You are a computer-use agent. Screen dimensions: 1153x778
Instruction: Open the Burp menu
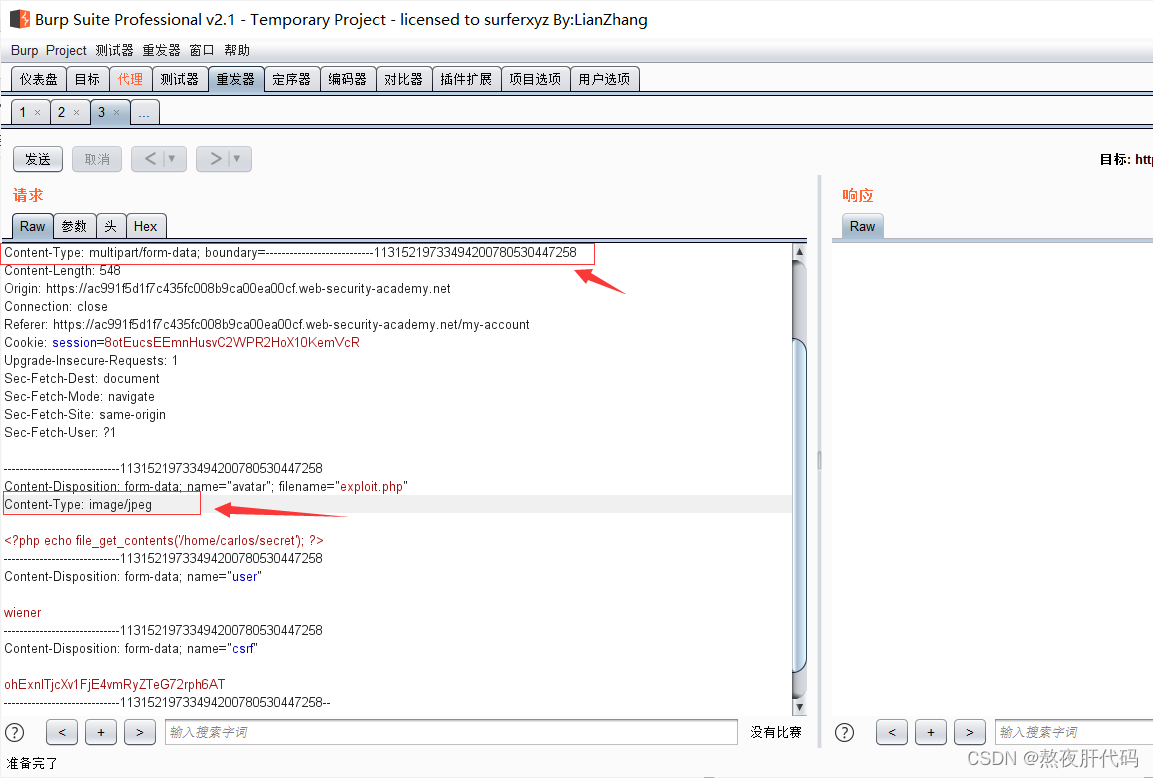tap(24, 50)
